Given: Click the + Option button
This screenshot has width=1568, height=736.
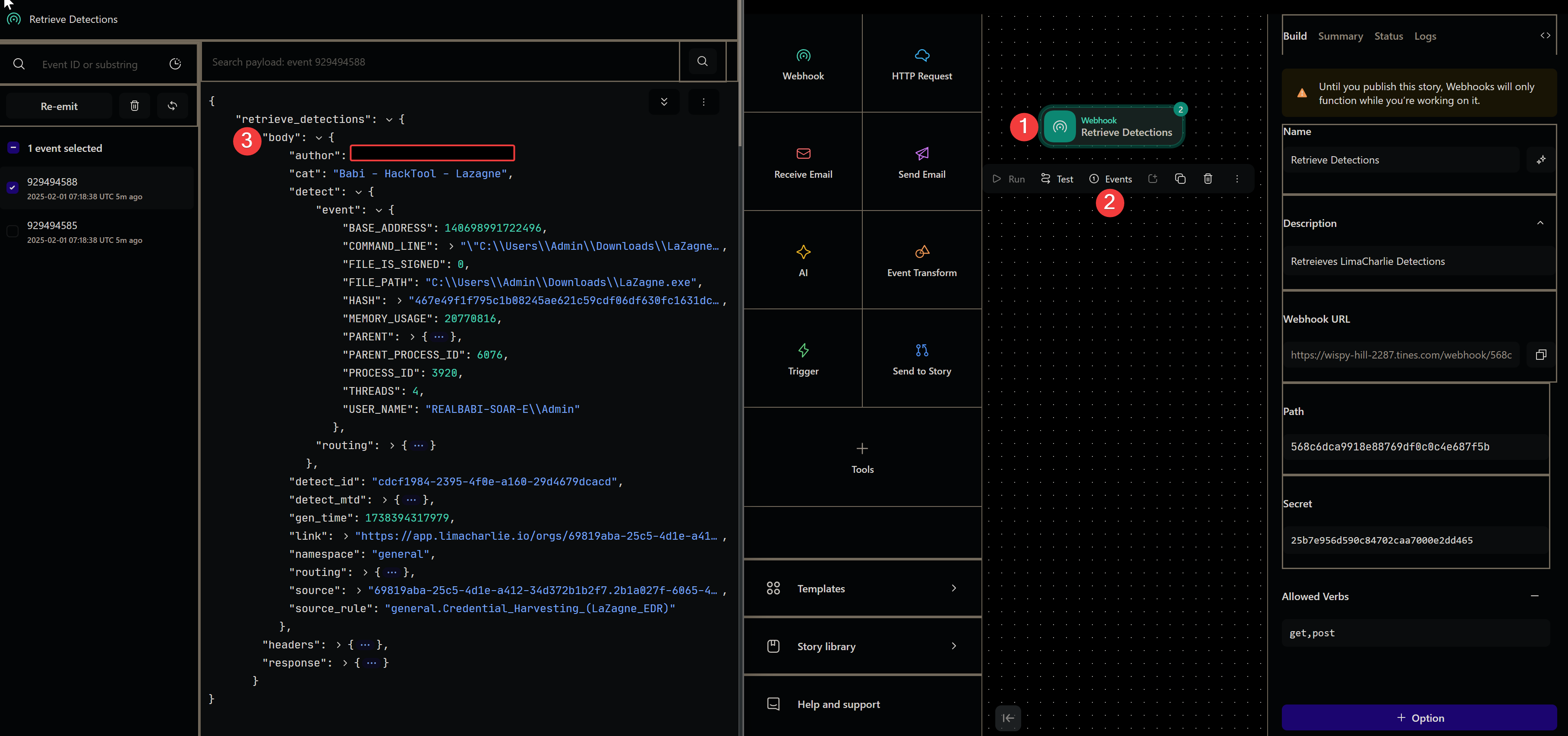Looking at the screenshot, I should [1419, 718].
